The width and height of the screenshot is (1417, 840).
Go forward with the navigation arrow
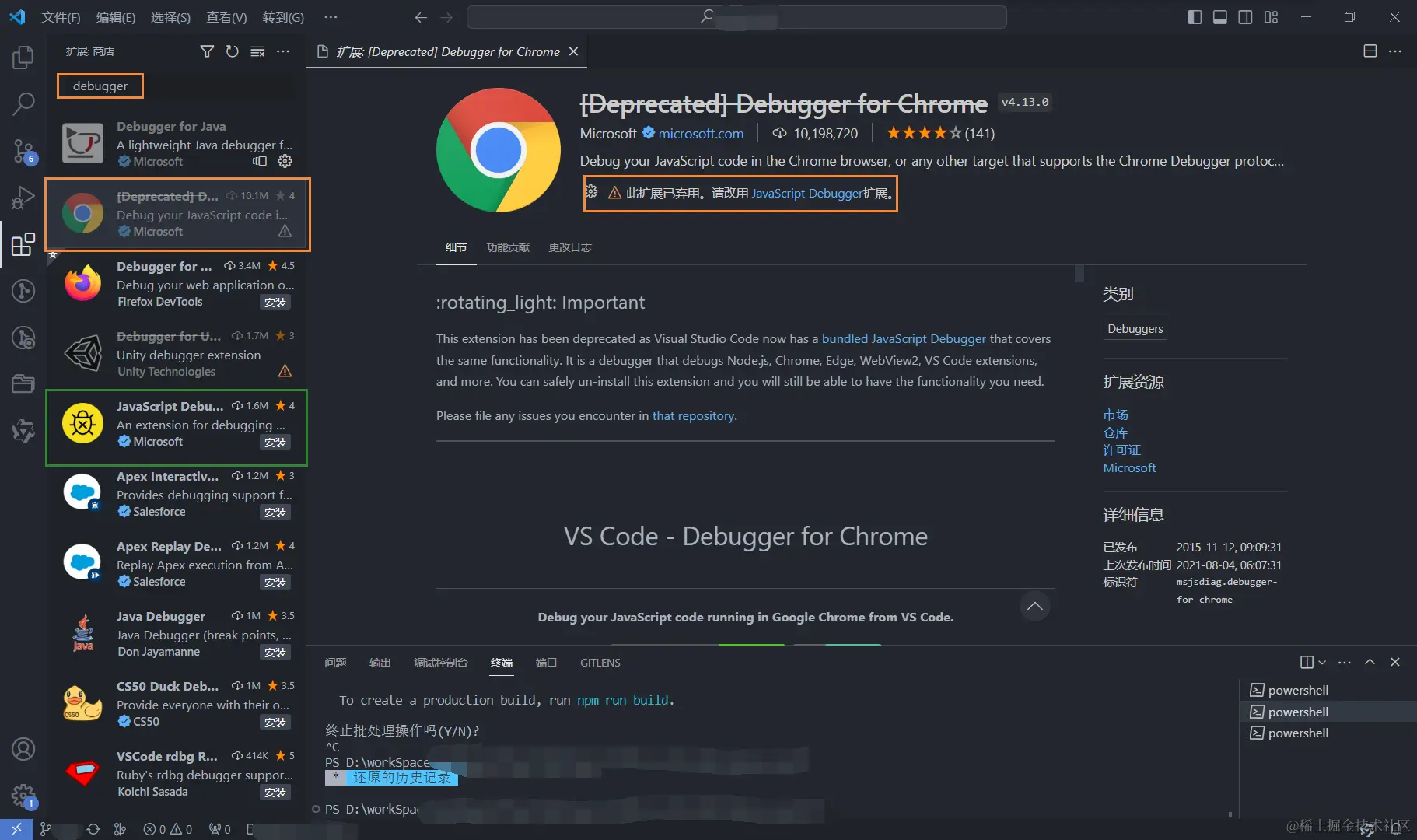click(446, 17)
